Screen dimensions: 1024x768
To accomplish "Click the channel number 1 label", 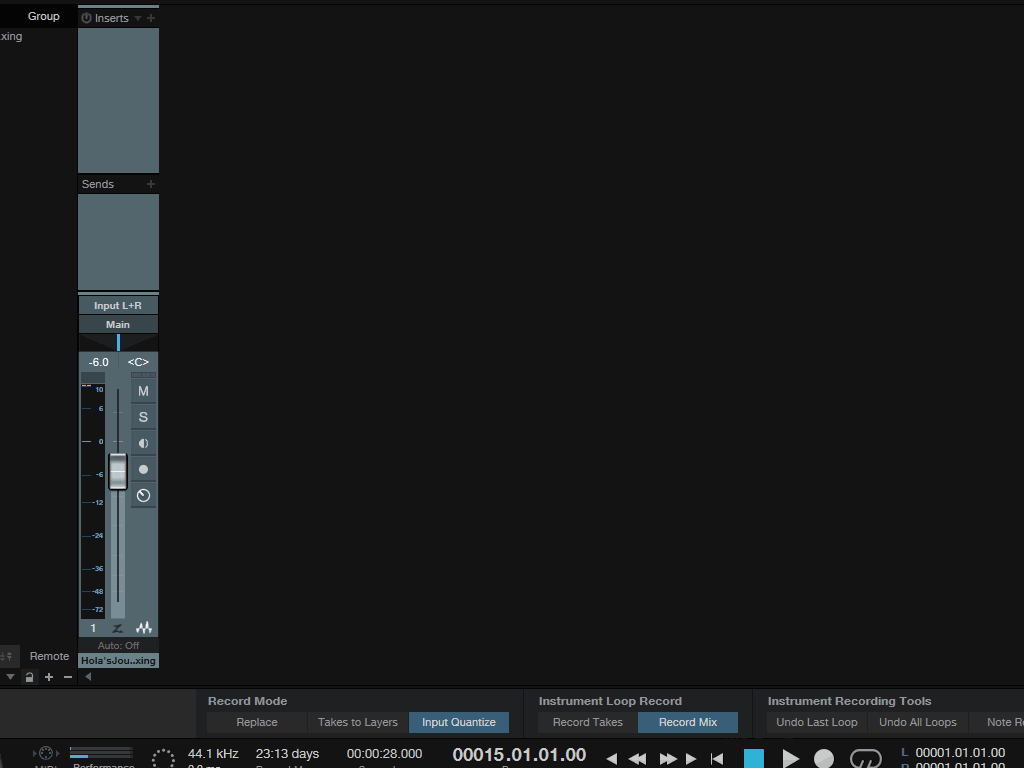I will click(93, 628).
